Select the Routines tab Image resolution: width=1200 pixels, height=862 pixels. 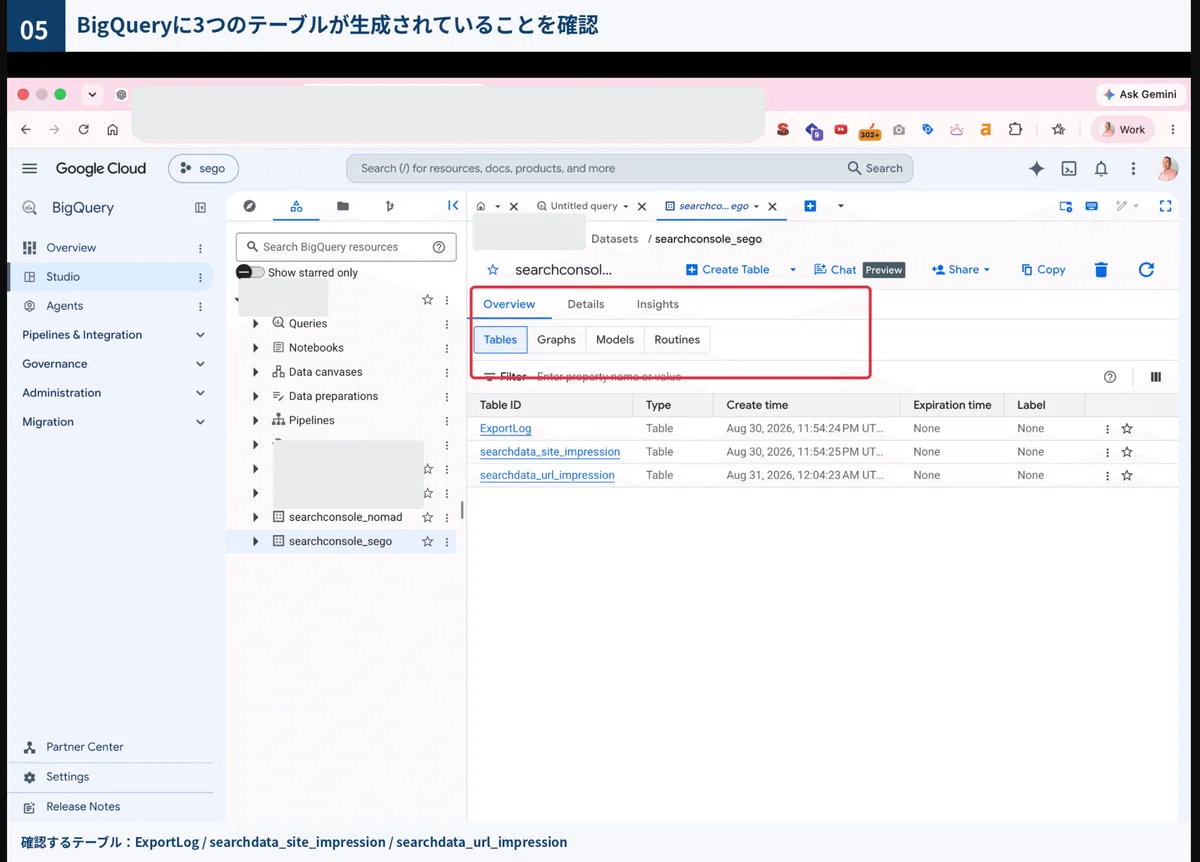(677, 340)
